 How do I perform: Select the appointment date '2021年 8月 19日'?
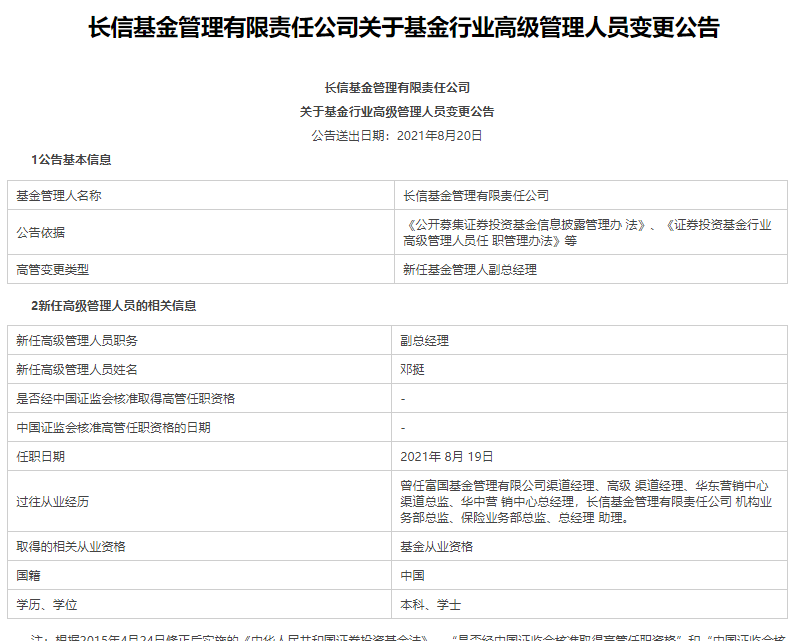point(446,456)
